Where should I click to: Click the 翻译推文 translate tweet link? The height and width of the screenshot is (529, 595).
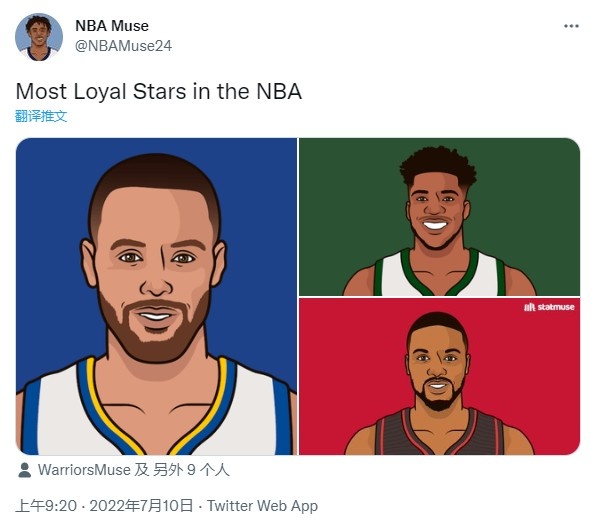click(x=41, y=116)
